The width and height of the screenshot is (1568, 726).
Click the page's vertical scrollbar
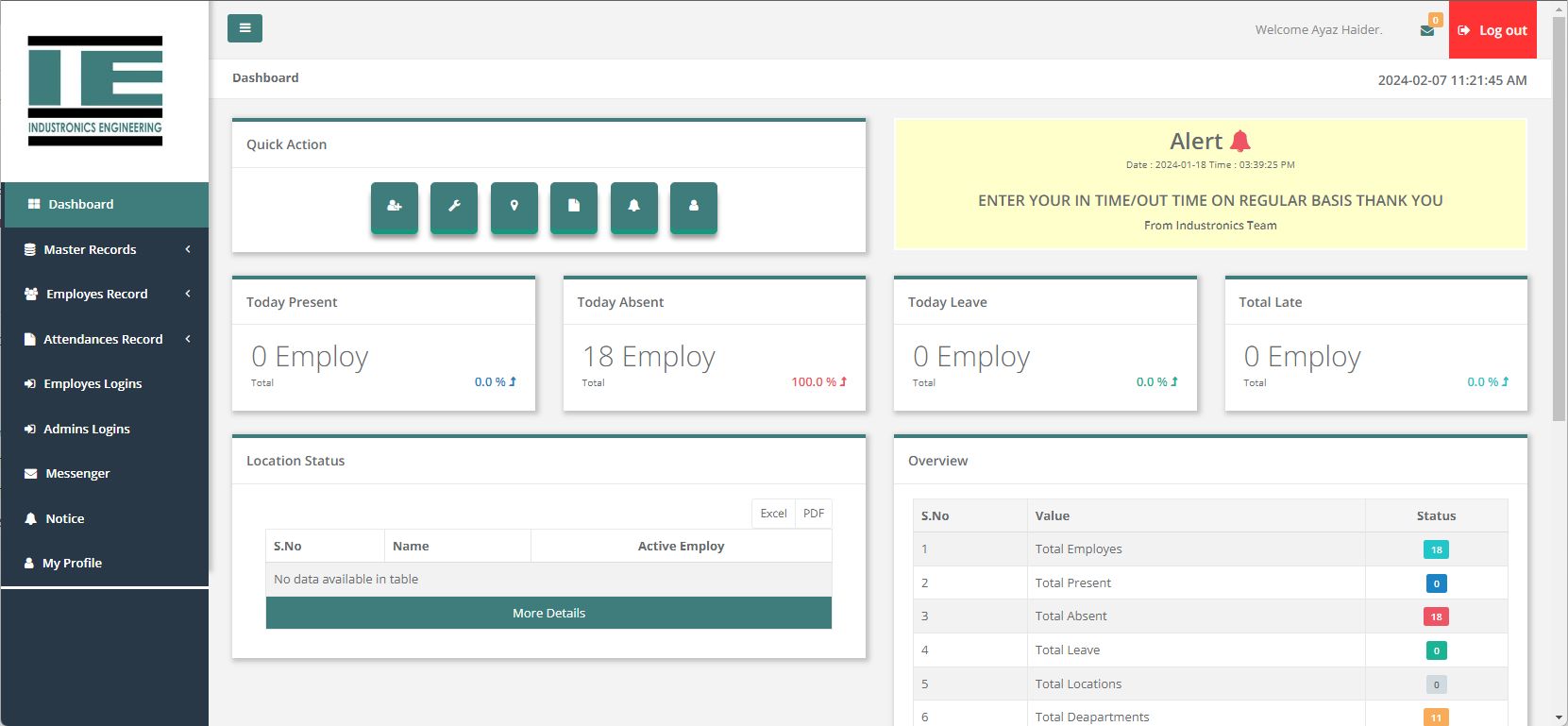(1560, 217)
